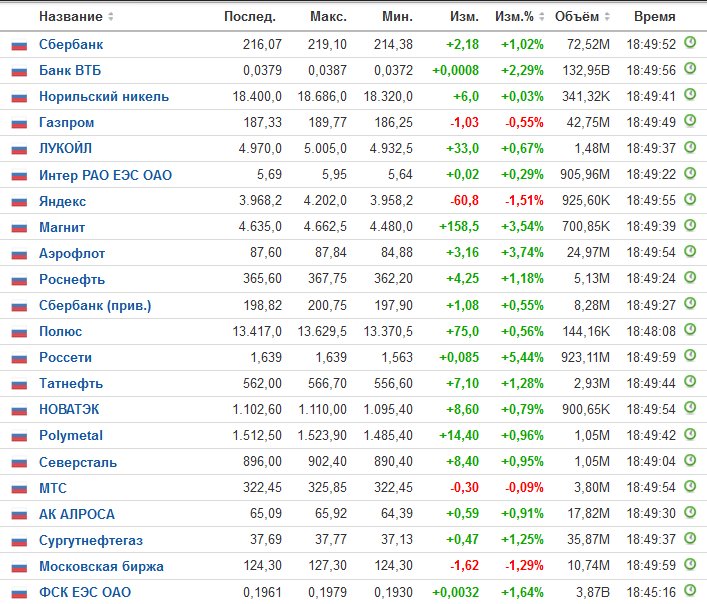Screen dimensions: 707x604
Task: Click the clock icon in НОВАТЭК row
Action: [x=690, y=407]
